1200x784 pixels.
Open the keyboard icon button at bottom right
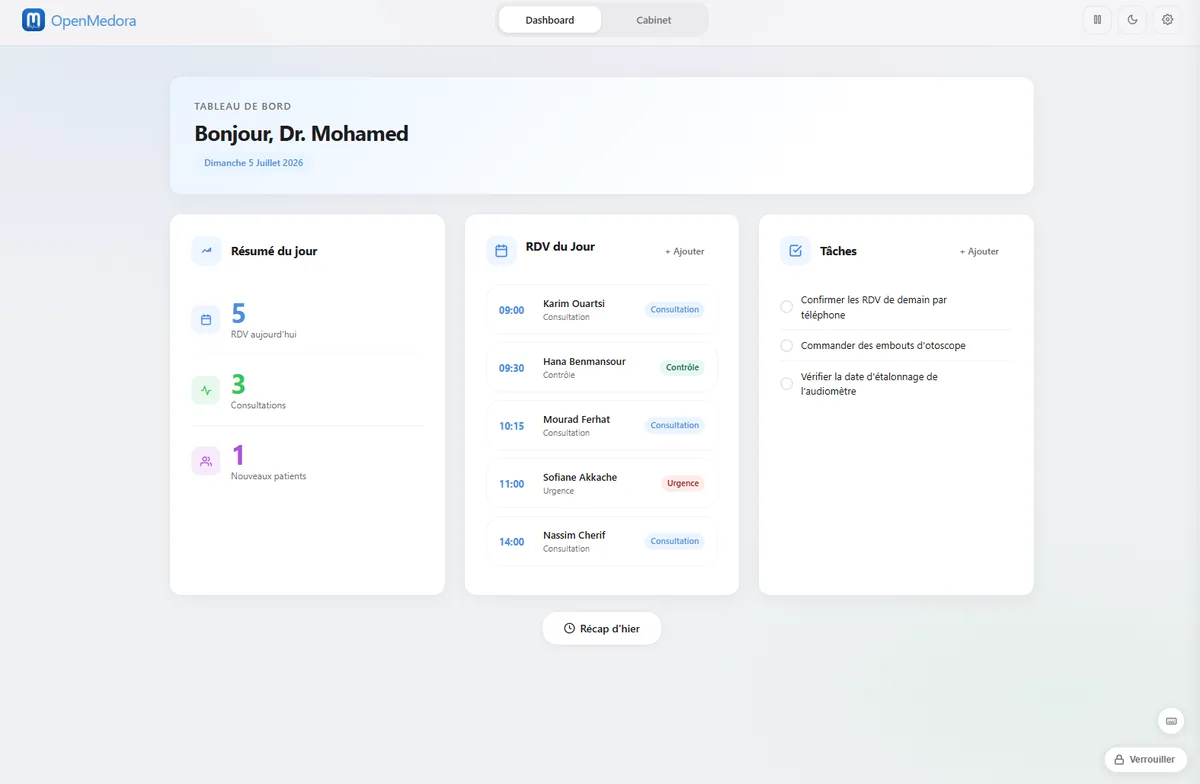point(1171,721)
